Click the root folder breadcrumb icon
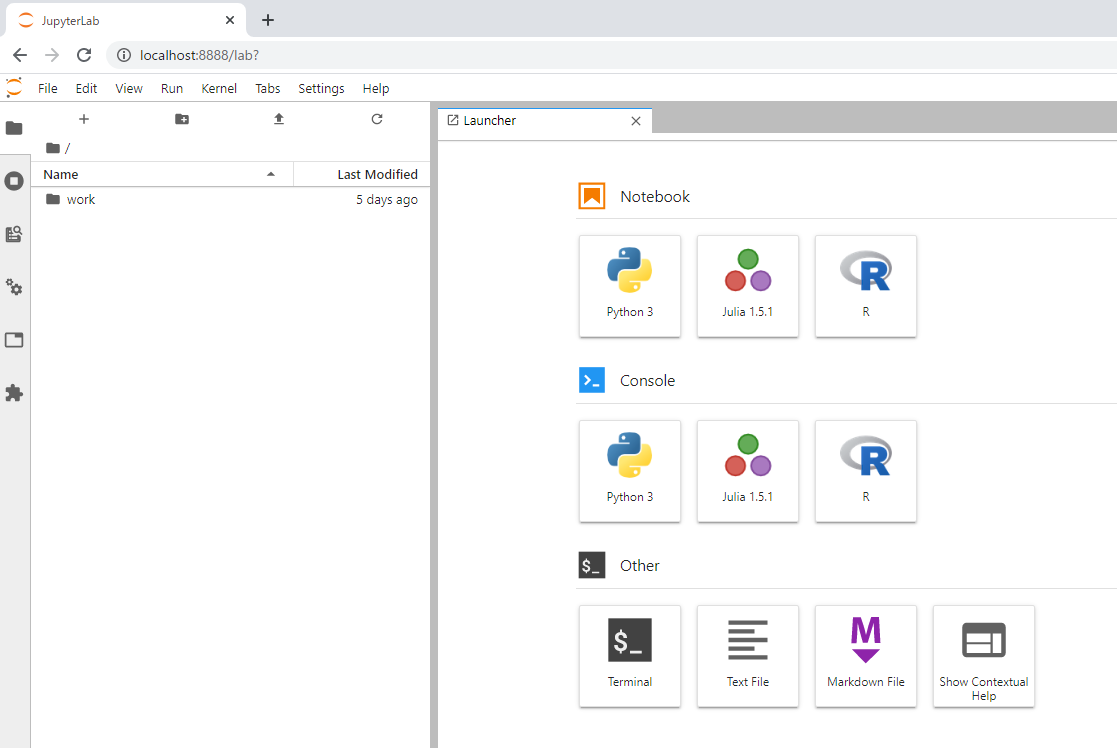 53,148
